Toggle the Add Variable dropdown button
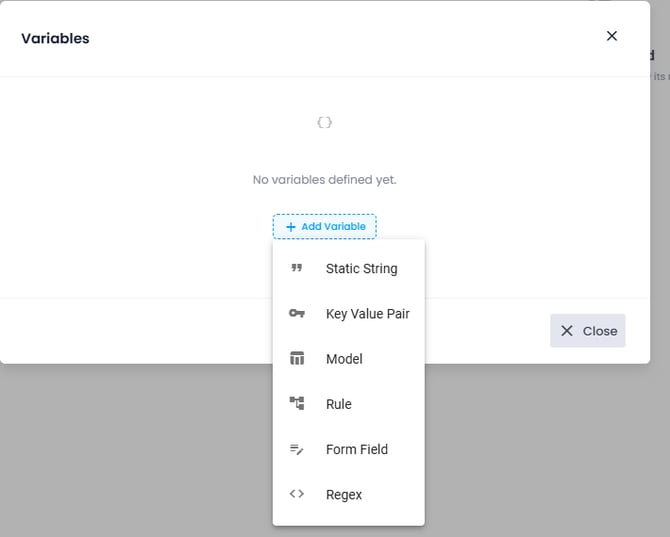670x537 pixels. tap(325, 227)
